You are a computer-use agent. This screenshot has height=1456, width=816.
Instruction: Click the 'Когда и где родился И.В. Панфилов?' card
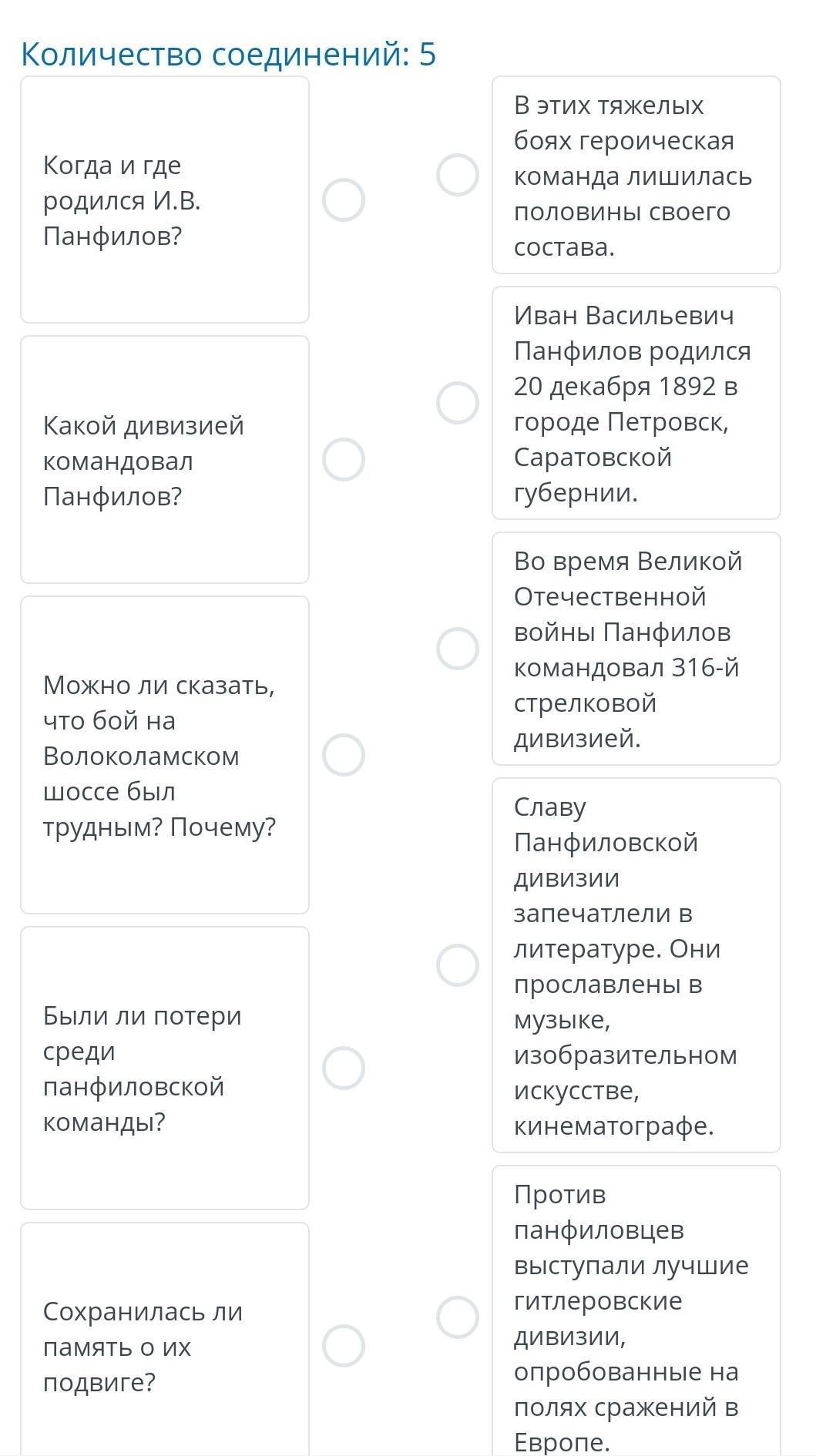(164, 200)
